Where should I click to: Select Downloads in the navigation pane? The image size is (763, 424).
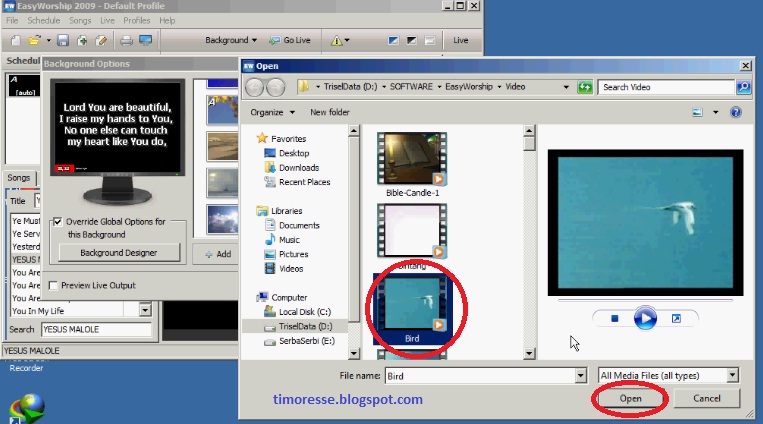click(x=299, y=168)
